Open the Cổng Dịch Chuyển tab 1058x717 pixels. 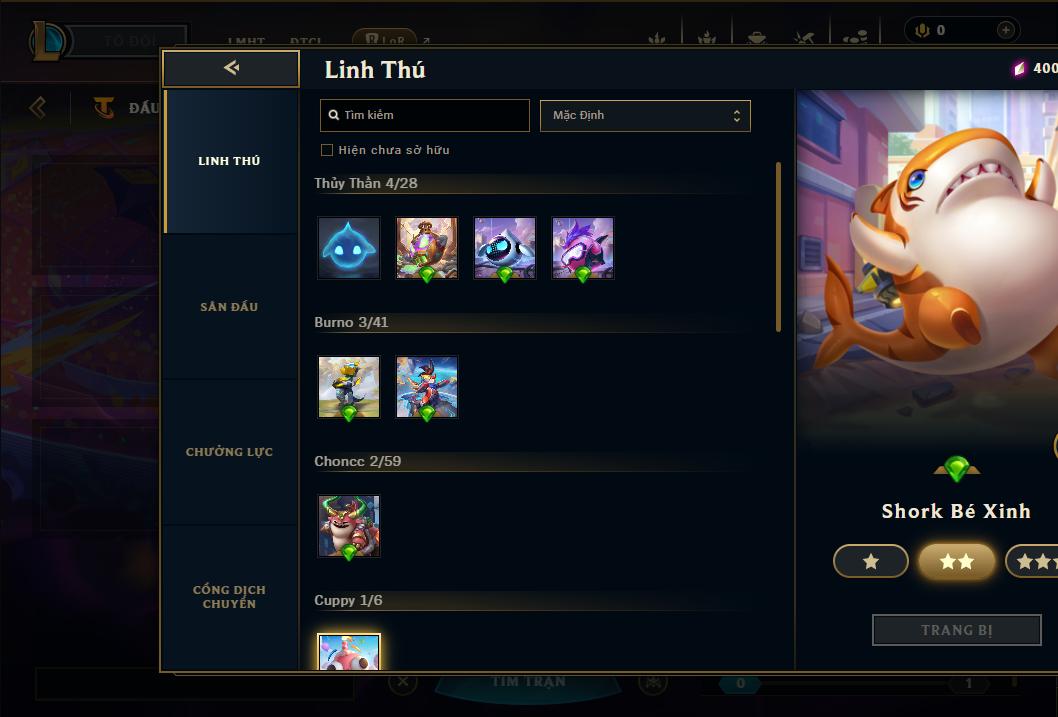click(x=229, y=597)
